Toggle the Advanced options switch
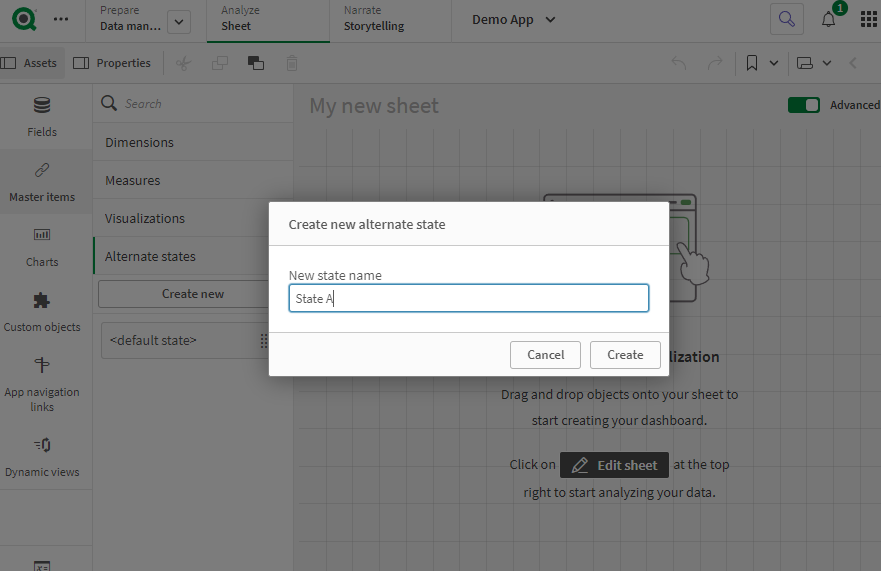881x571 pixels. click(803, 105)
